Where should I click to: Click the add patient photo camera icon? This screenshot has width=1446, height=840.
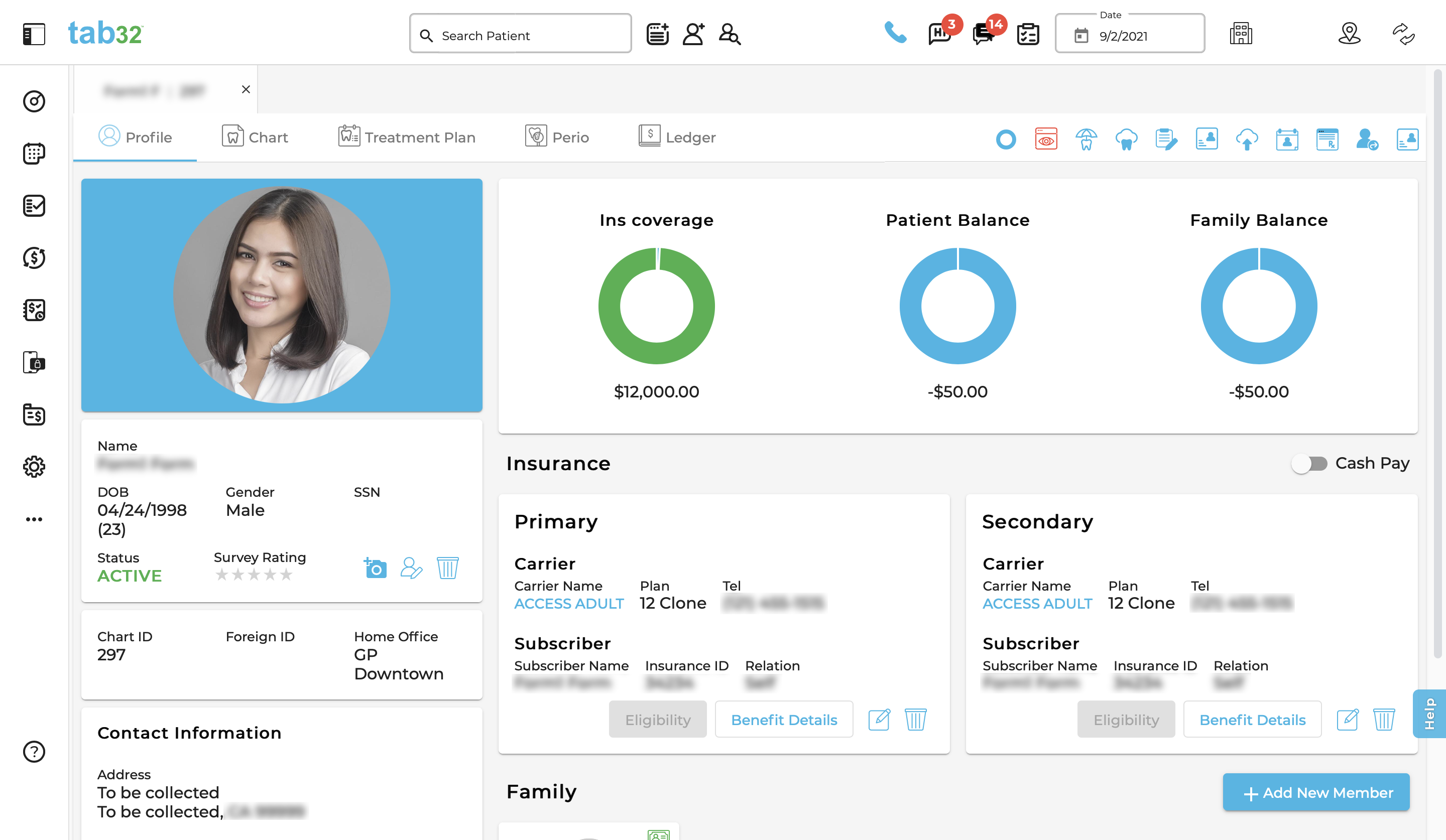click(375, 568)
